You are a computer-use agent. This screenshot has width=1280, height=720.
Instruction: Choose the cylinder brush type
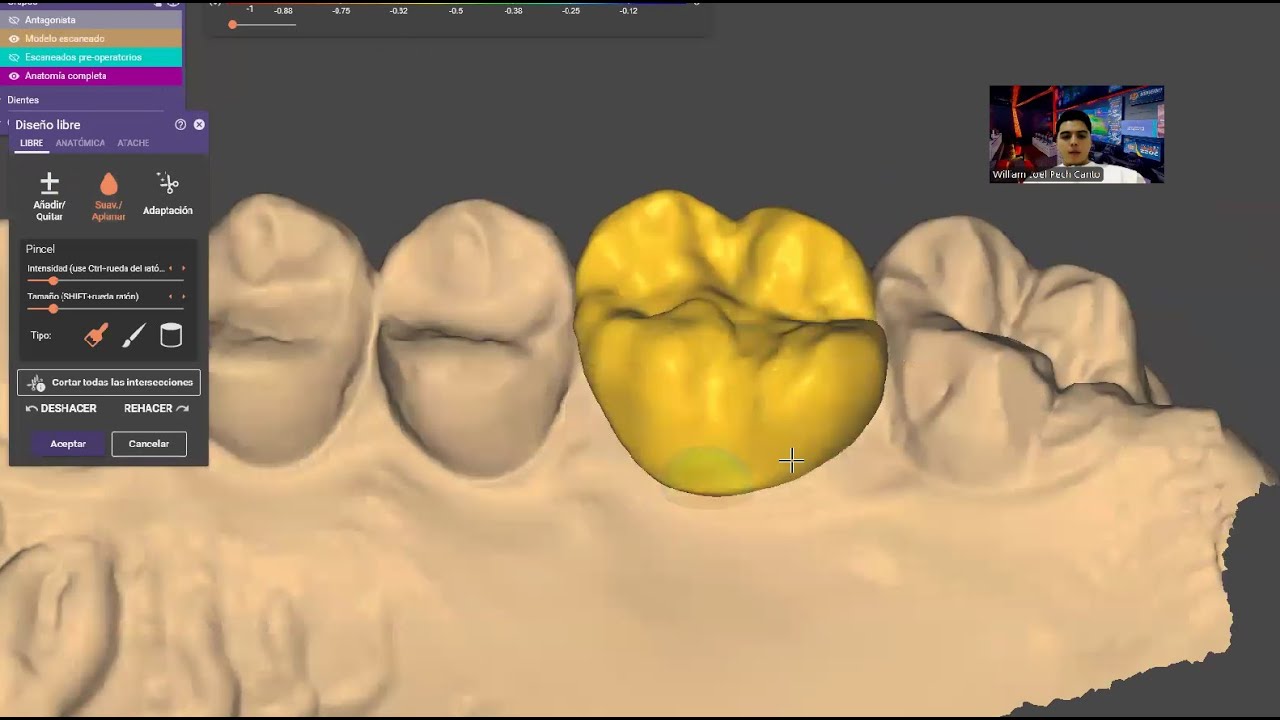click(171, 336)
